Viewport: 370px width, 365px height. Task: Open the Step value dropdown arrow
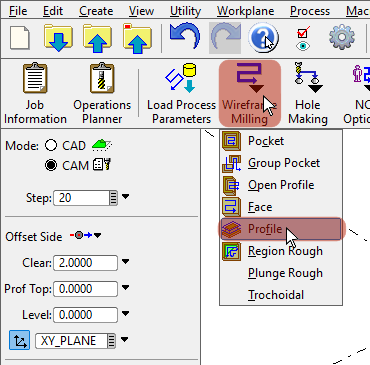pyautogui.click(x=125, y=197)
